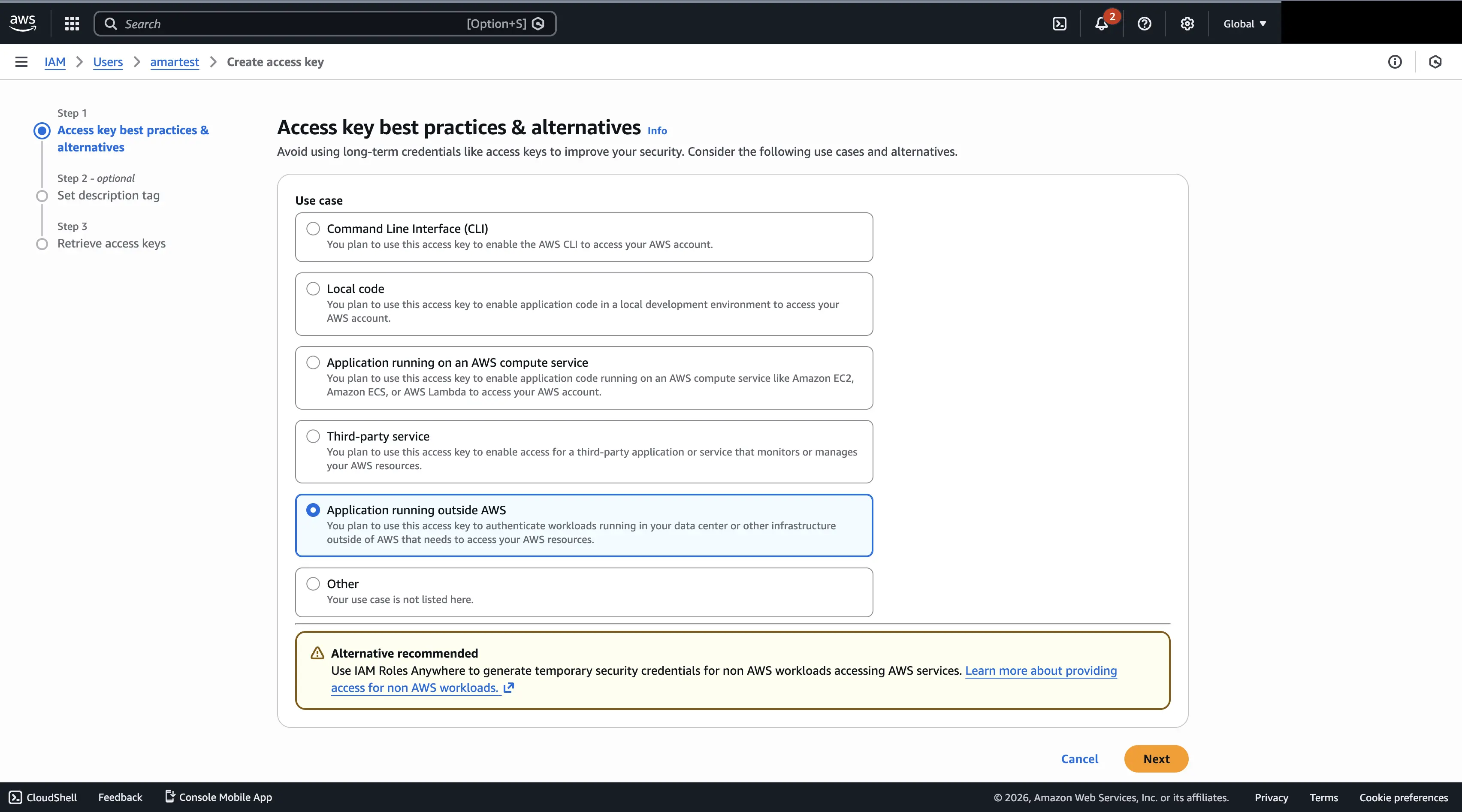Go to IAM breadcrumb
Image resolution: width=1462 pixels, height=812 pixels.
click(55, 62)
